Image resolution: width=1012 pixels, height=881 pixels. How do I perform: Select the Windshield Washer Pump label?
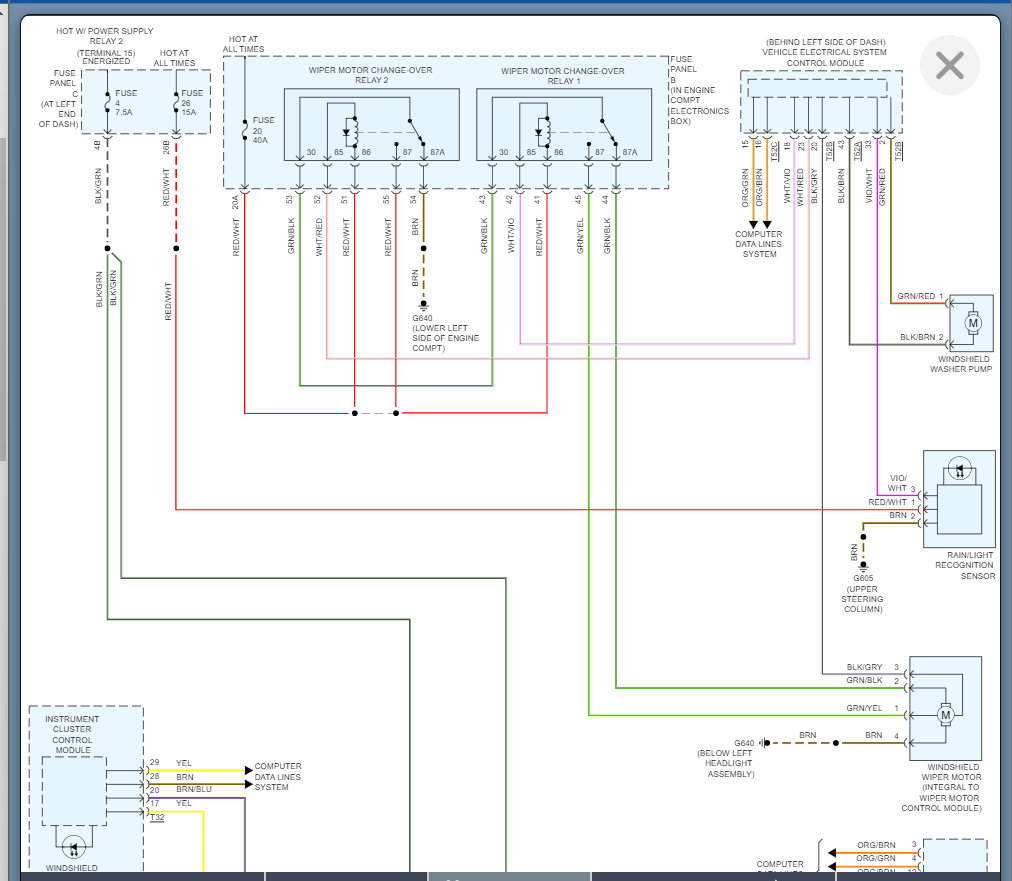(x=961, y=364)
